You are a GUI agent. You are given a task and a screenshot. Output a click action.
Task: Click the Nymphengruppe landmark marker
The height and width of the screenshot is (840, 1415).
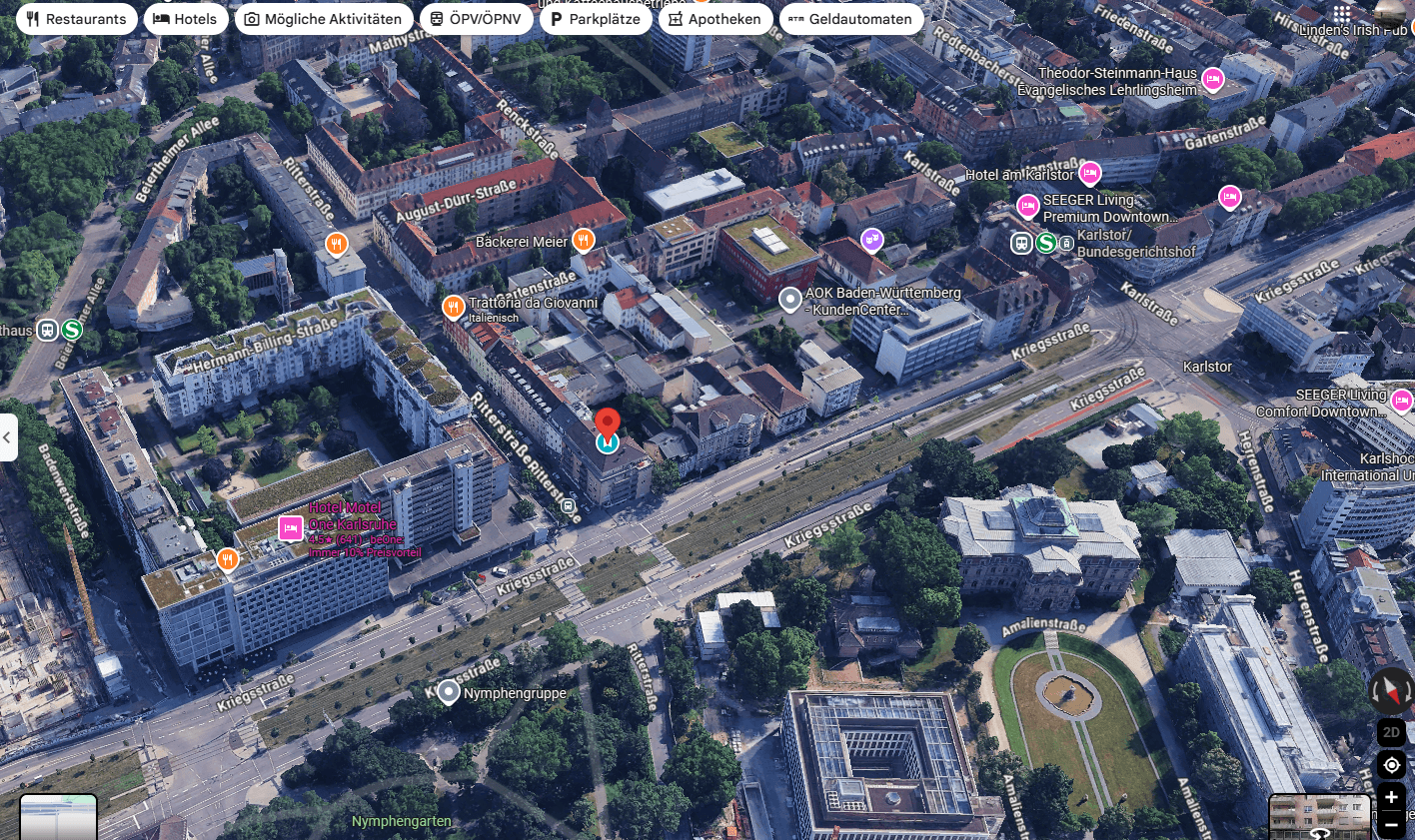click(449, 691)
